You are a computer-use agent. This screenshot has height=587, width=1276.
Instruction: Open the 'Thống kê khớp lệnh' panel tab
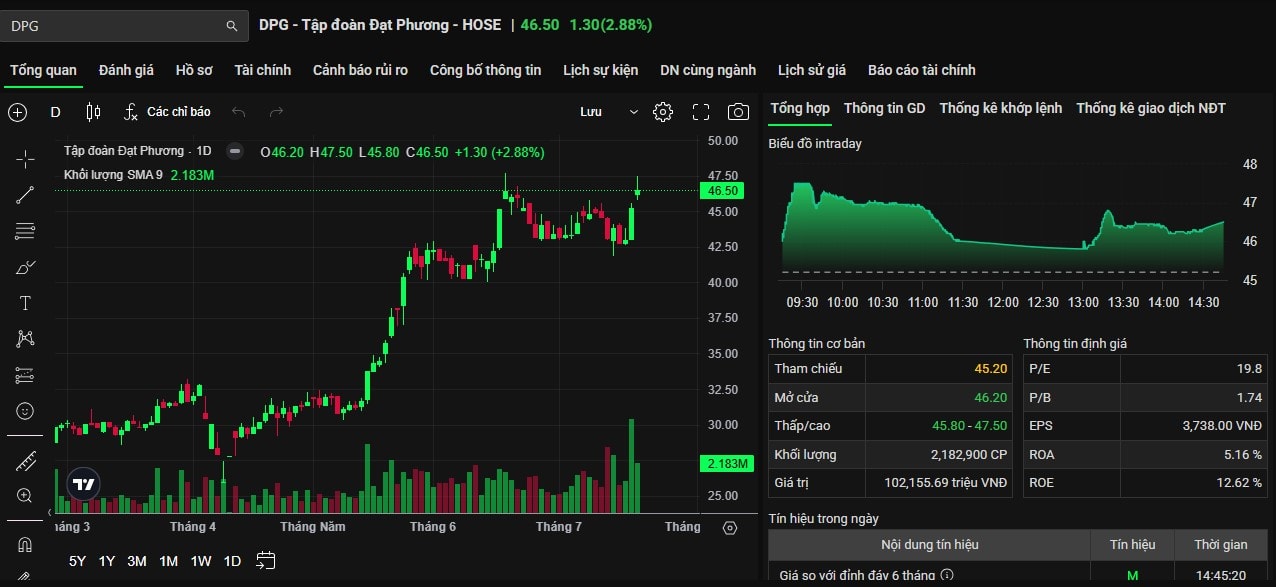(1001, 108)
